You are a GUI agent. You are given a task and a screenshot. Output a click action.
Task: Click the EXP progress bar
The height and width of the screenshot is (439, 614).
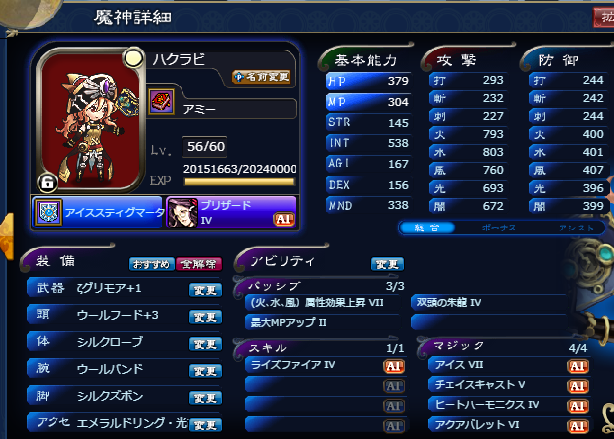[239, 181]
